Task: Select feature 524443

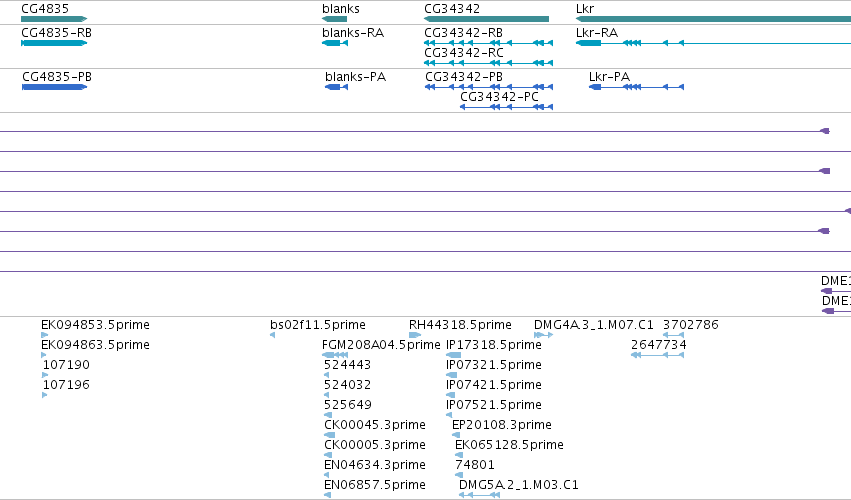Action: (347, 365)
